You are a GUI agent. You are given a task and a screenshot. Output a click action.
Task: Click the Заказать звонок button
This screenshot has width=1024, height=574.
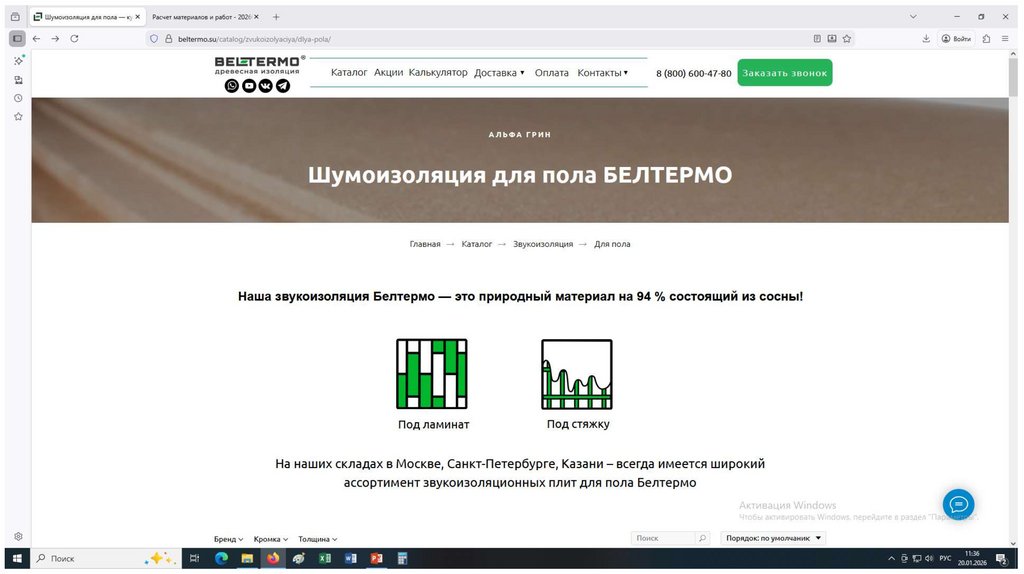click(x=785, y=72)
